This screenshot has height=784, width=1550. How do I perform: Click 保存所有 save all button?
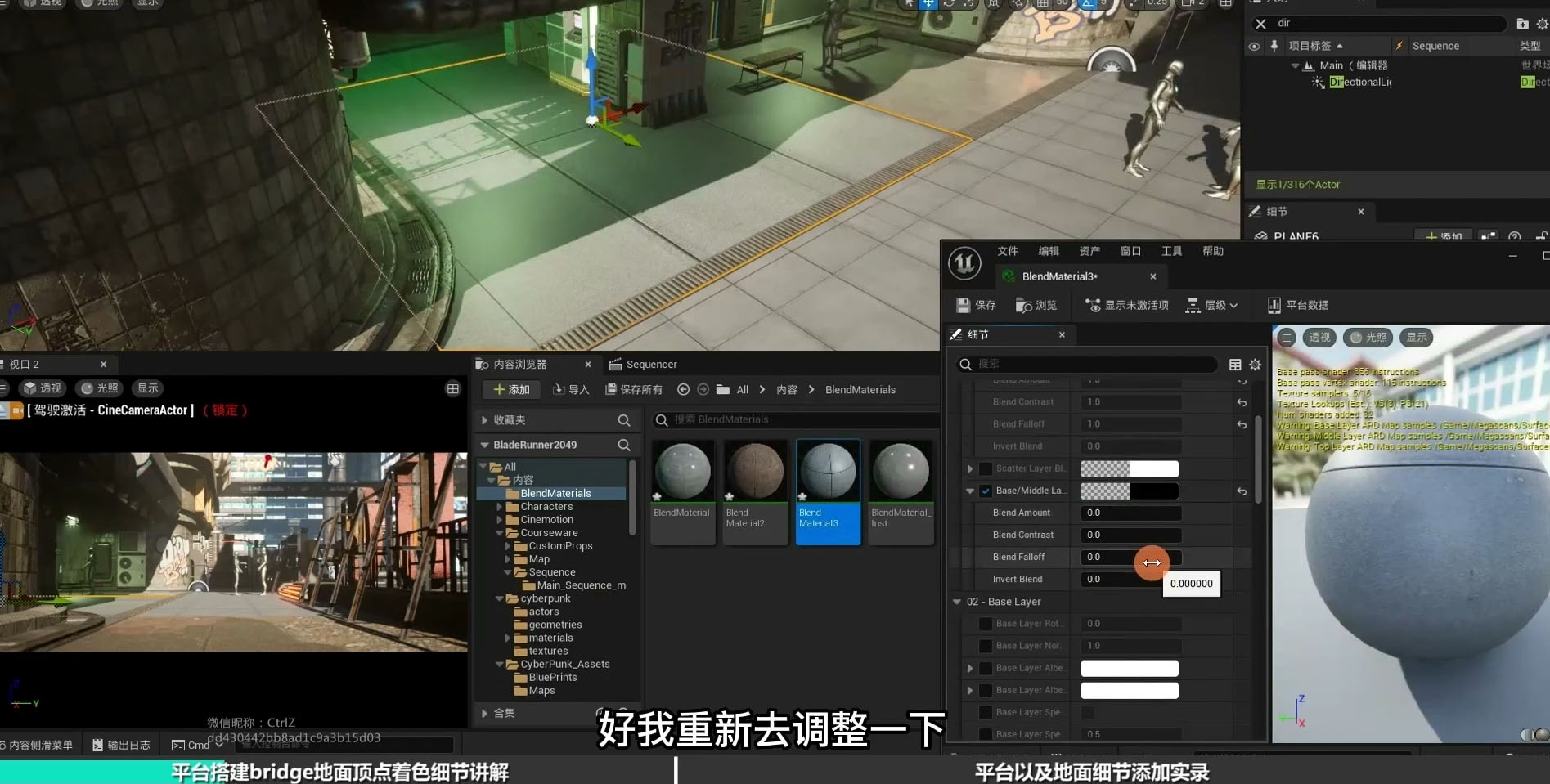[634, 389]
